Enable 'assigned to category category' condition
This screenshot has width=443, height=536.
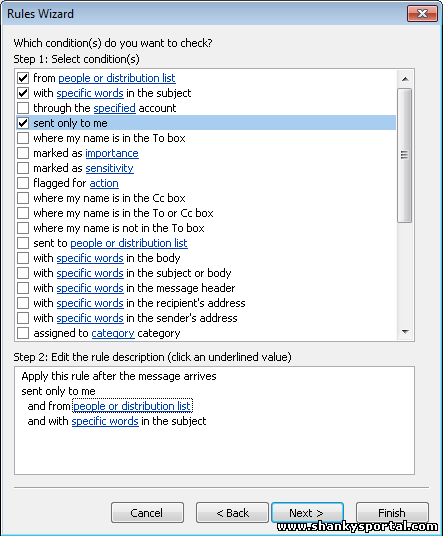pos(23,333)
